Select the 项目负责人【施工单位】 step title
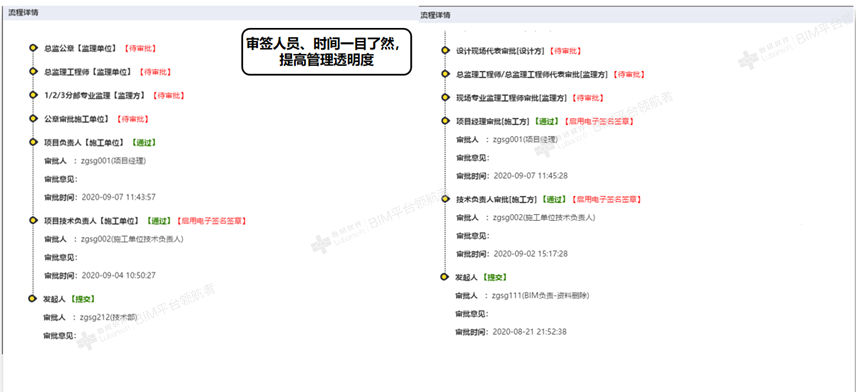Viewport: 856px width, 392px height. (84, 142)
